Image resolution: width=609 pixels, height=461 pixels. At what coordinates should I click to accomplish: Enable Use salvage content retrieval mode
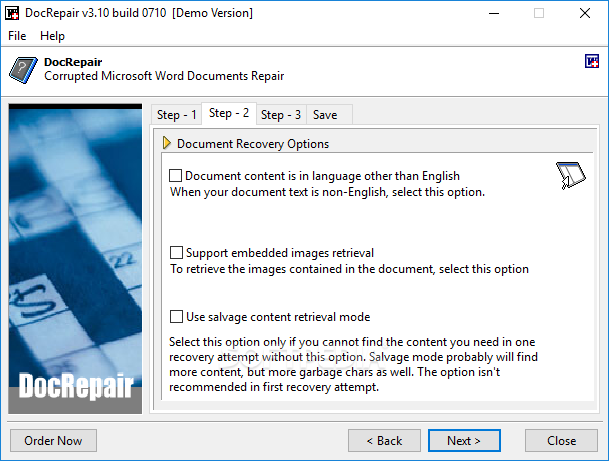coord(176,317)
